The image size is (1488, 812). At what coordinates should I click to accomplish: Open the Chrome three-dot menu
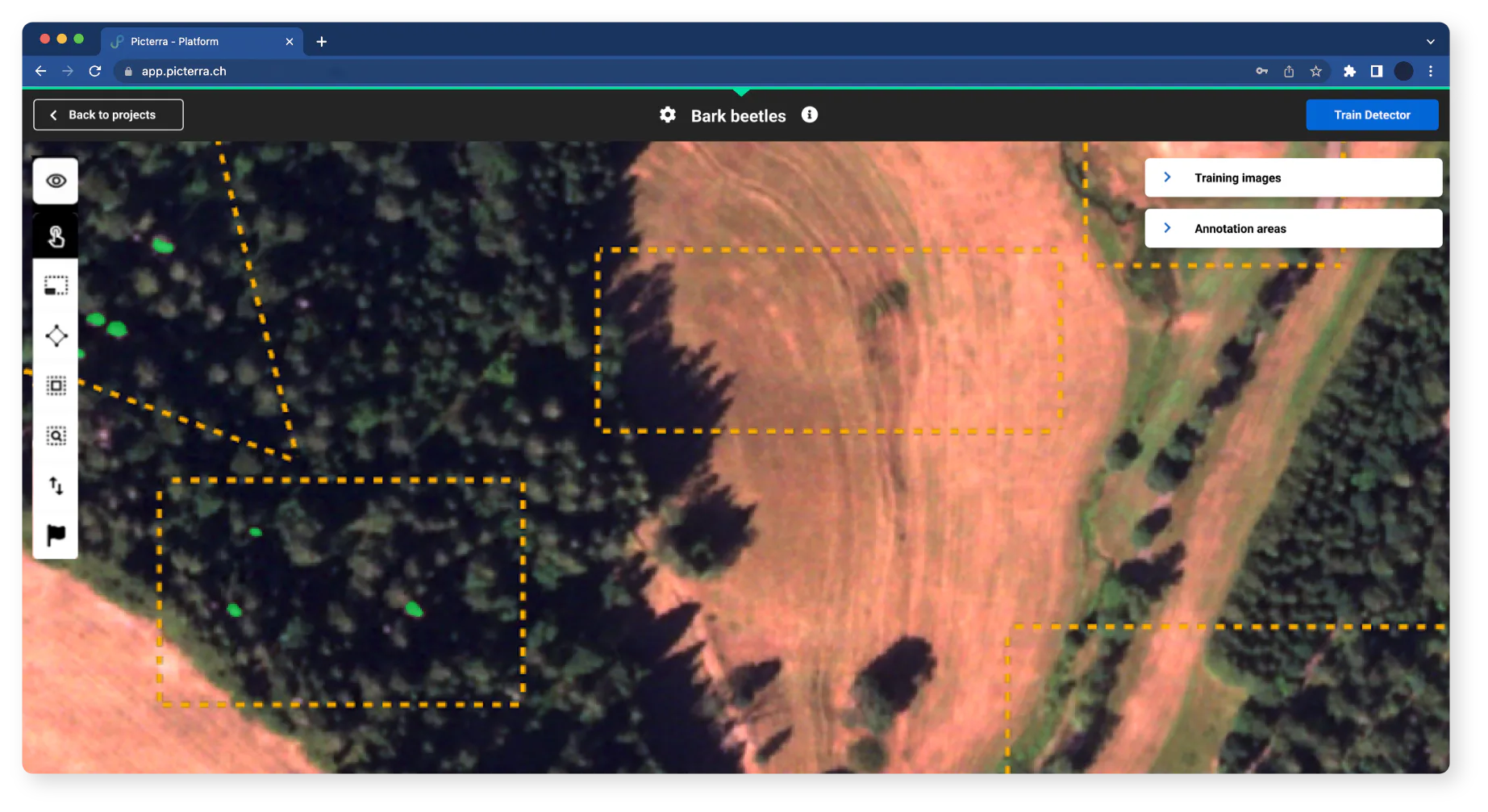[x=1431, y=71]
